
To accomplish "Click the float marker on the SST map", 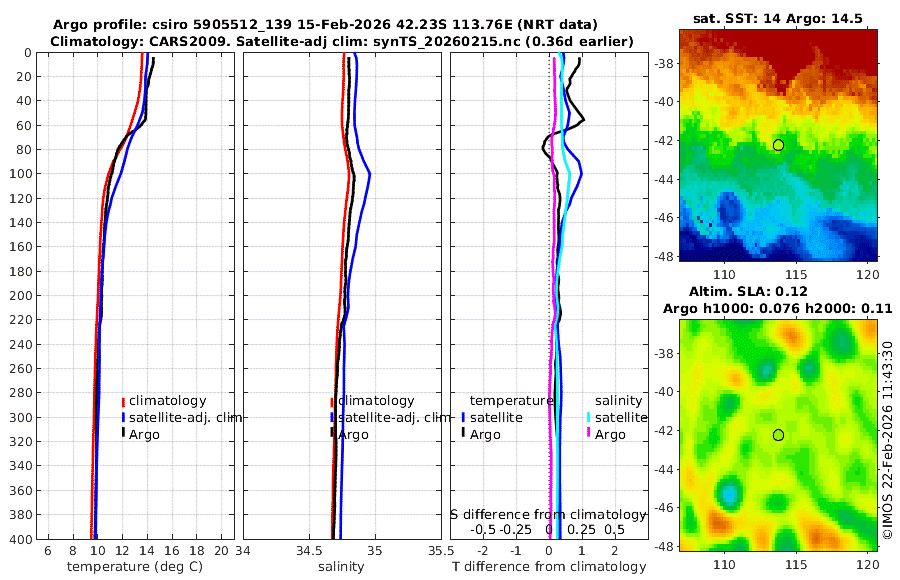I will pyautogui.click(x=778, y=145).
